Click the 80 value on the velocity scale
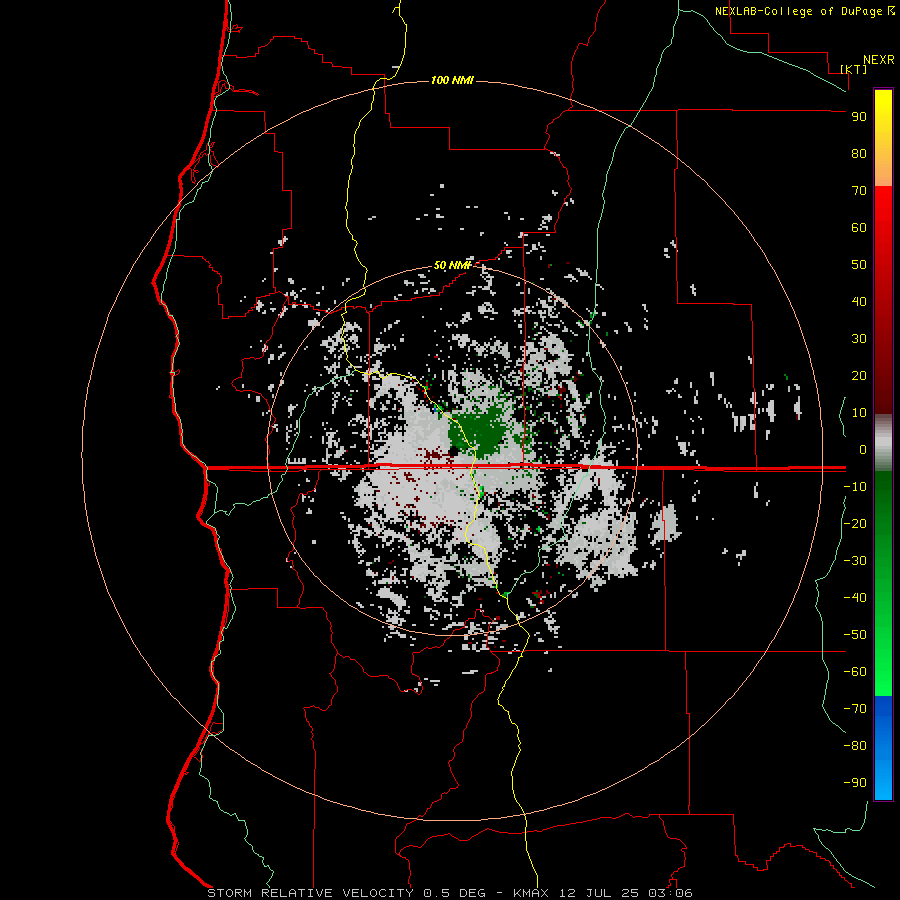 pos(859,153)
